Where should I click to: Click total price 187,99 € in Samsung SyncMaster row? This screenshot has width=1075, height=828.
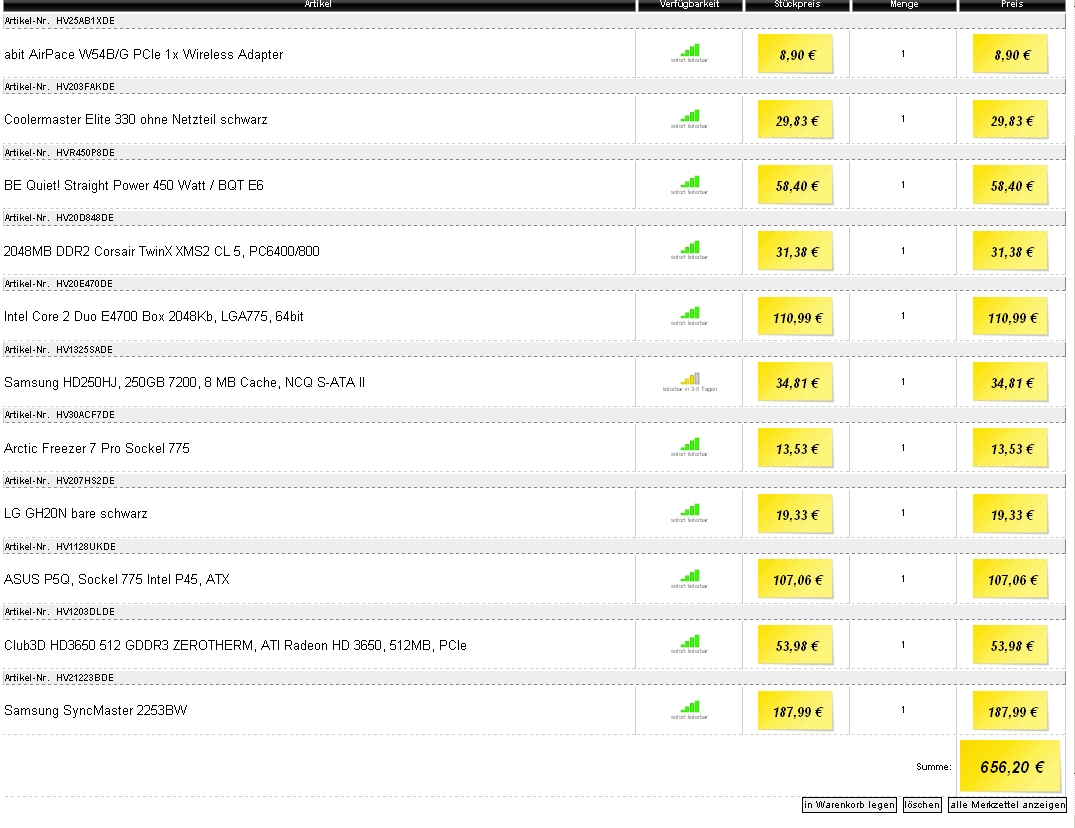(x=1011, y=711)
